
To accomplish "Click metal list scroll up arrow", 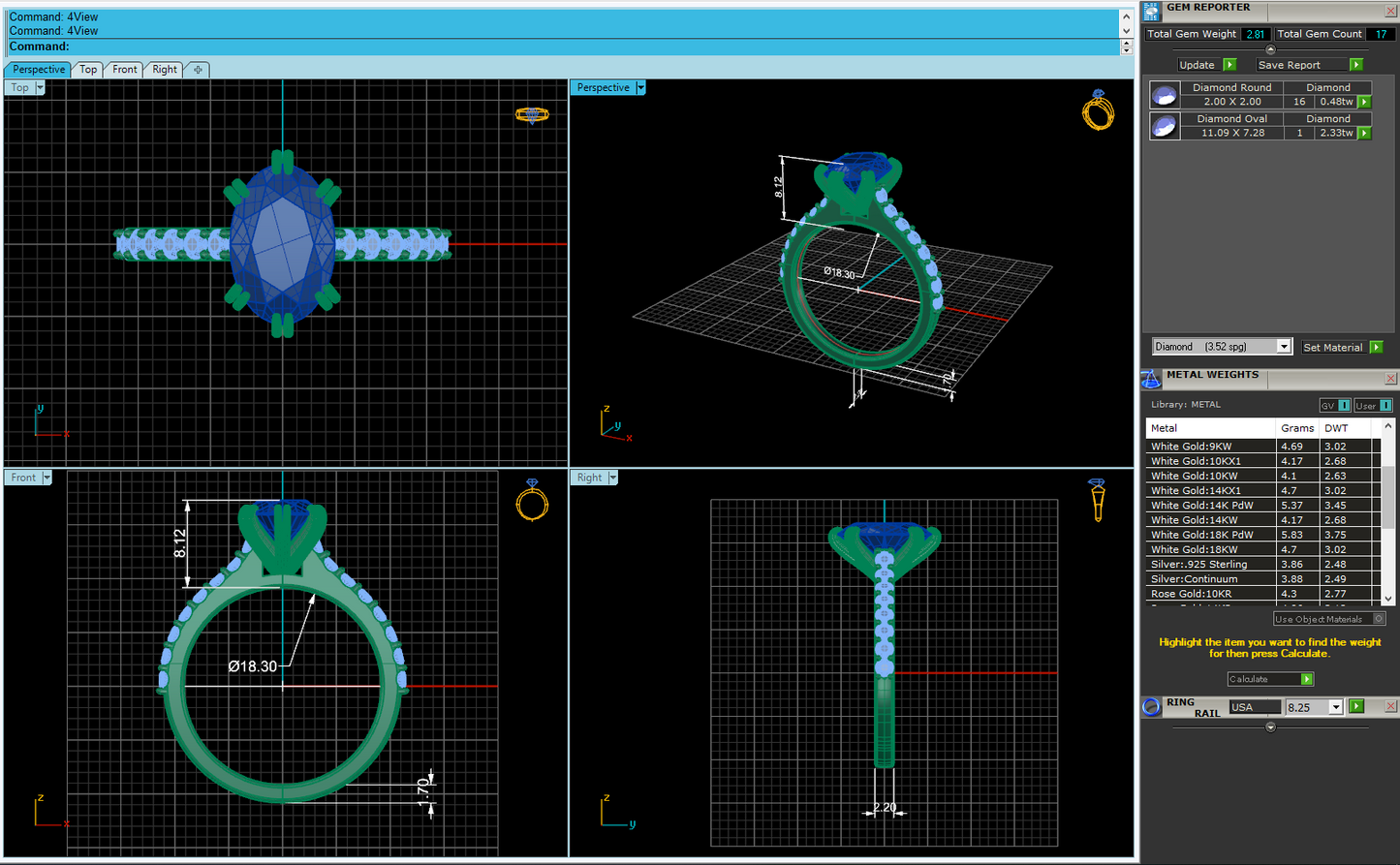I will coord(1387,426).
